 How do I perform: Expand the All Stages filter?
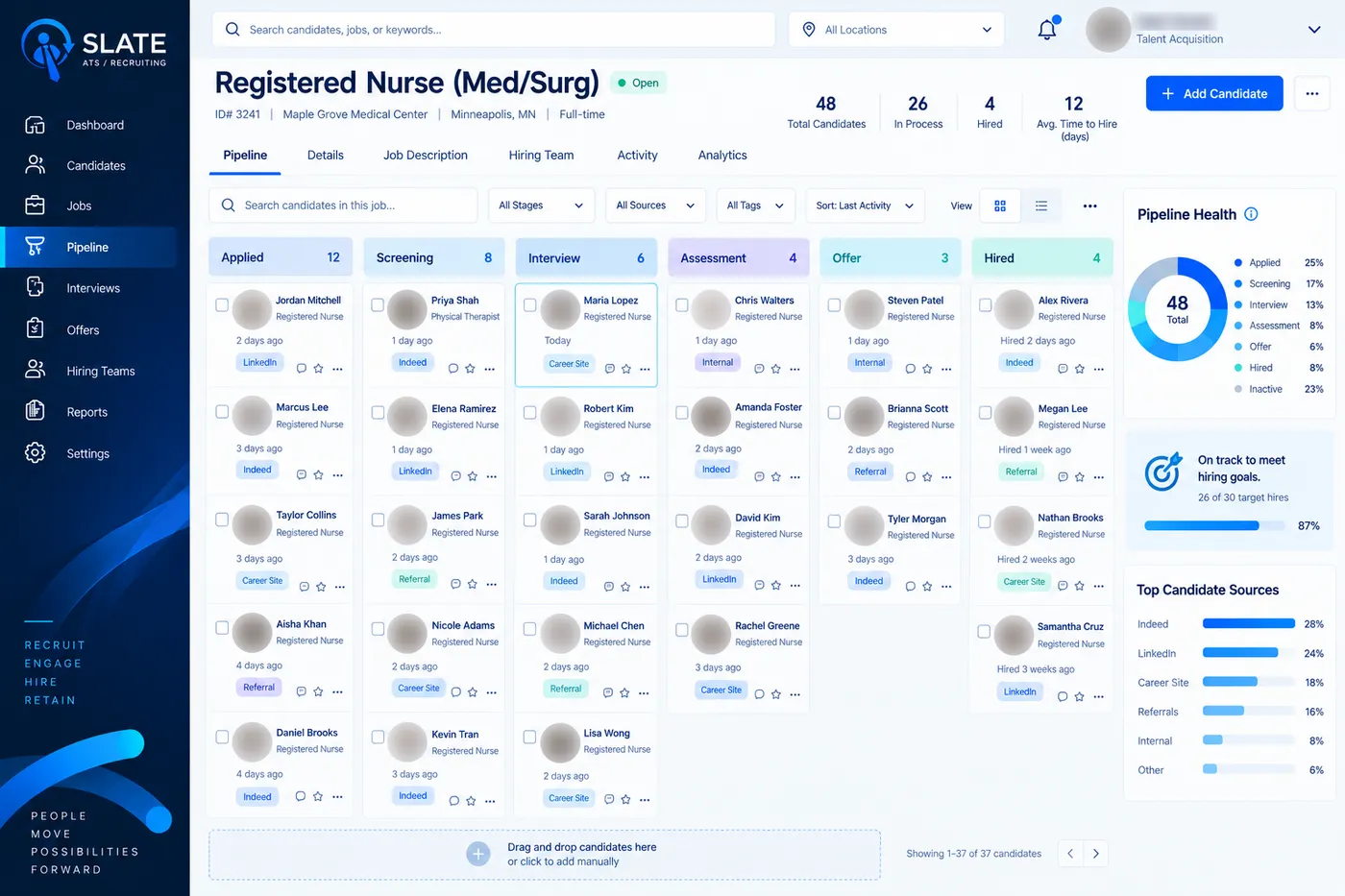(541, 206)
